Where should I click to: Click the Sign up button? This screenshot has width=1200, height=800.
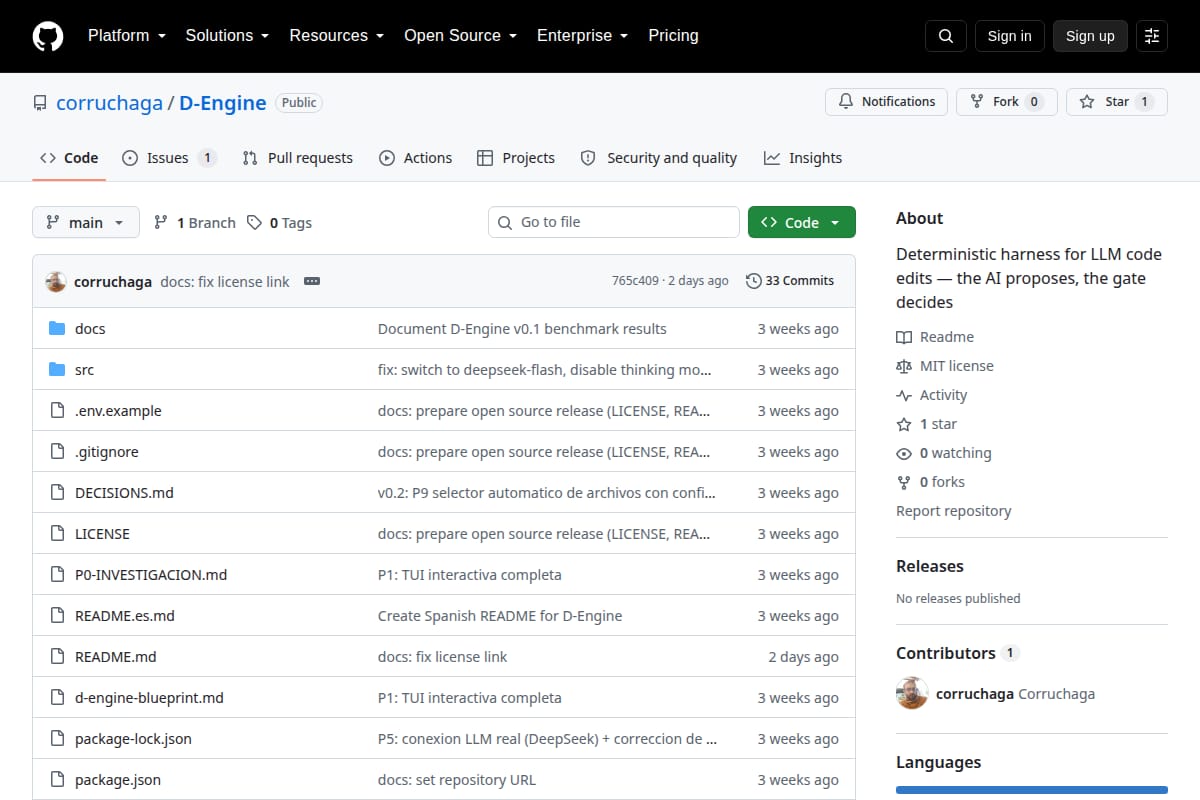1090,36
